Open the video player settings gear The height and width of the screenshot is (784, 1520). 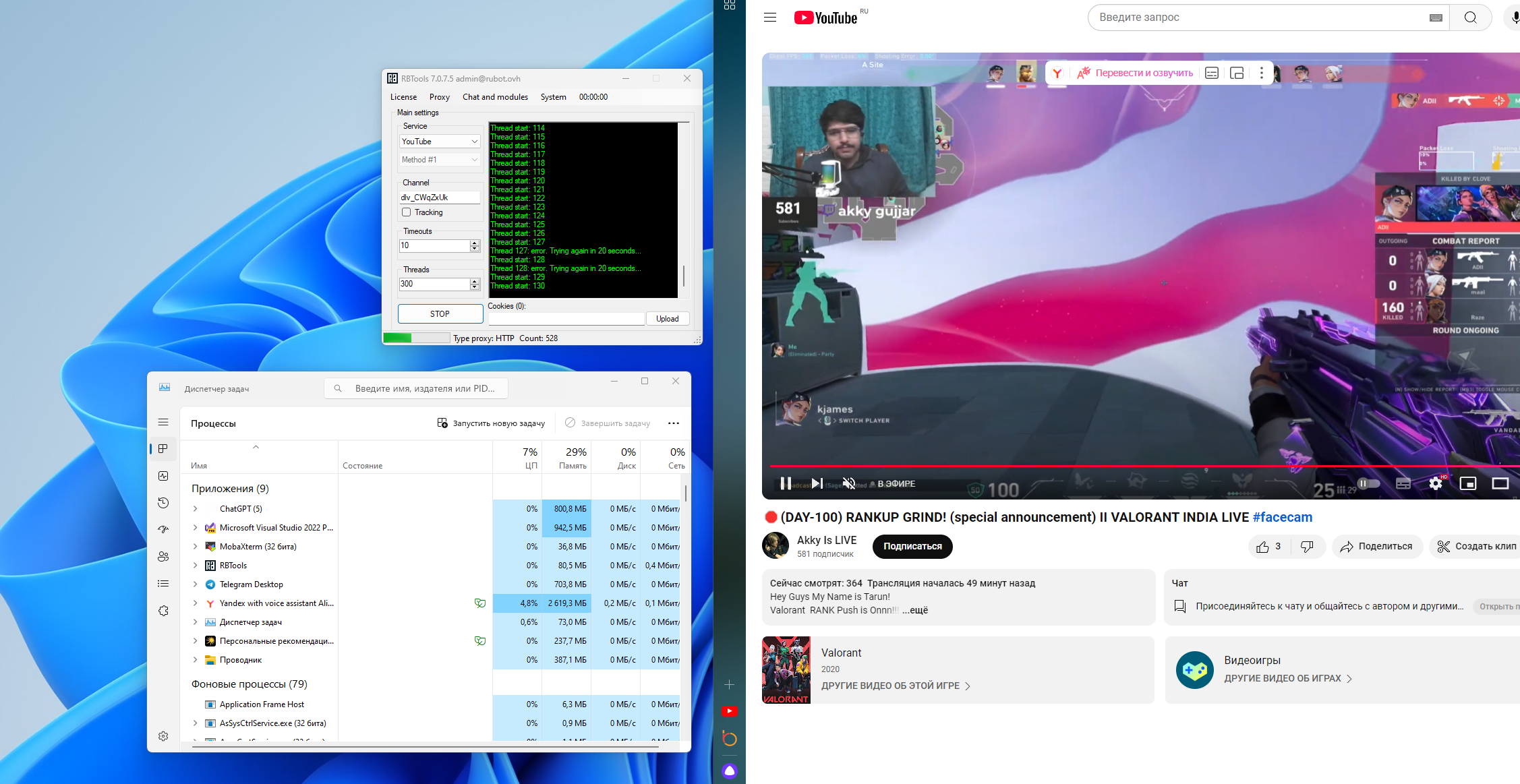(x=1436, y=483)
